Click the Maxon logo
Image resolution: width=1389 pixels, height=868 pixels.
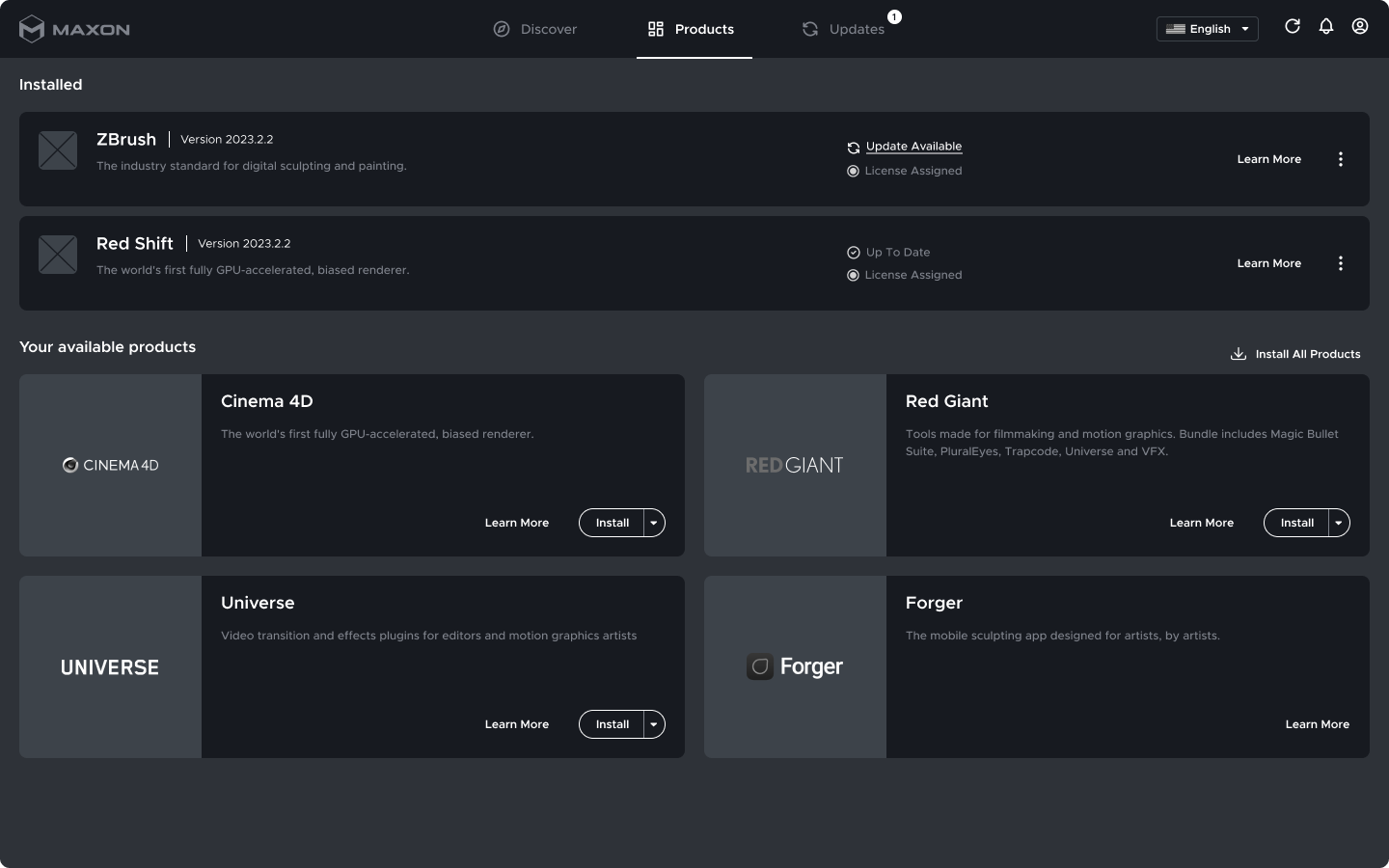pyautogui.click(x=74, y=29)
